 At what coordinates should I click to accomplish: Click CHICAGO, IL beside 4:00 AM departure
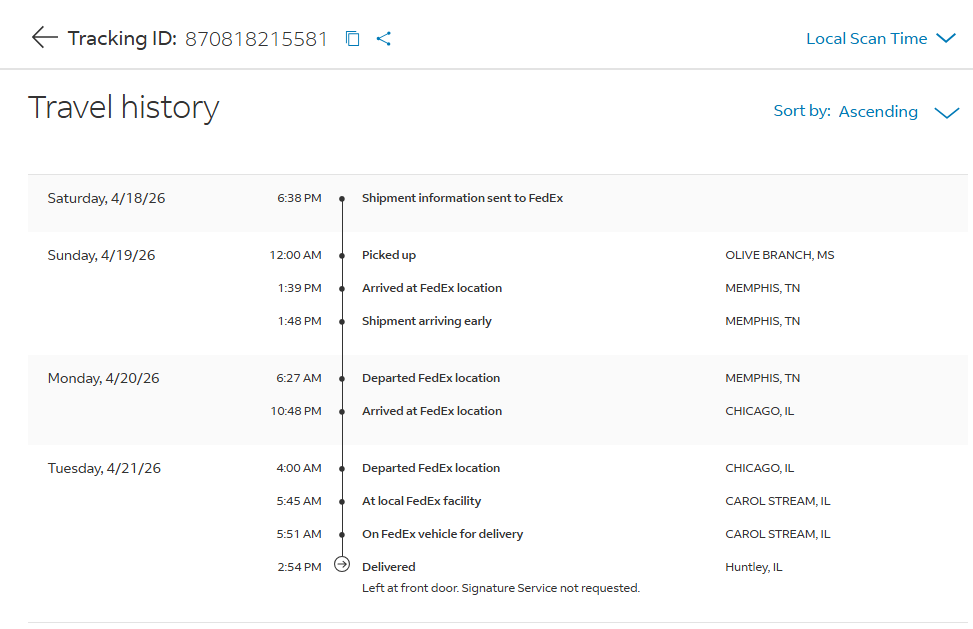click(x=760, y=468)
